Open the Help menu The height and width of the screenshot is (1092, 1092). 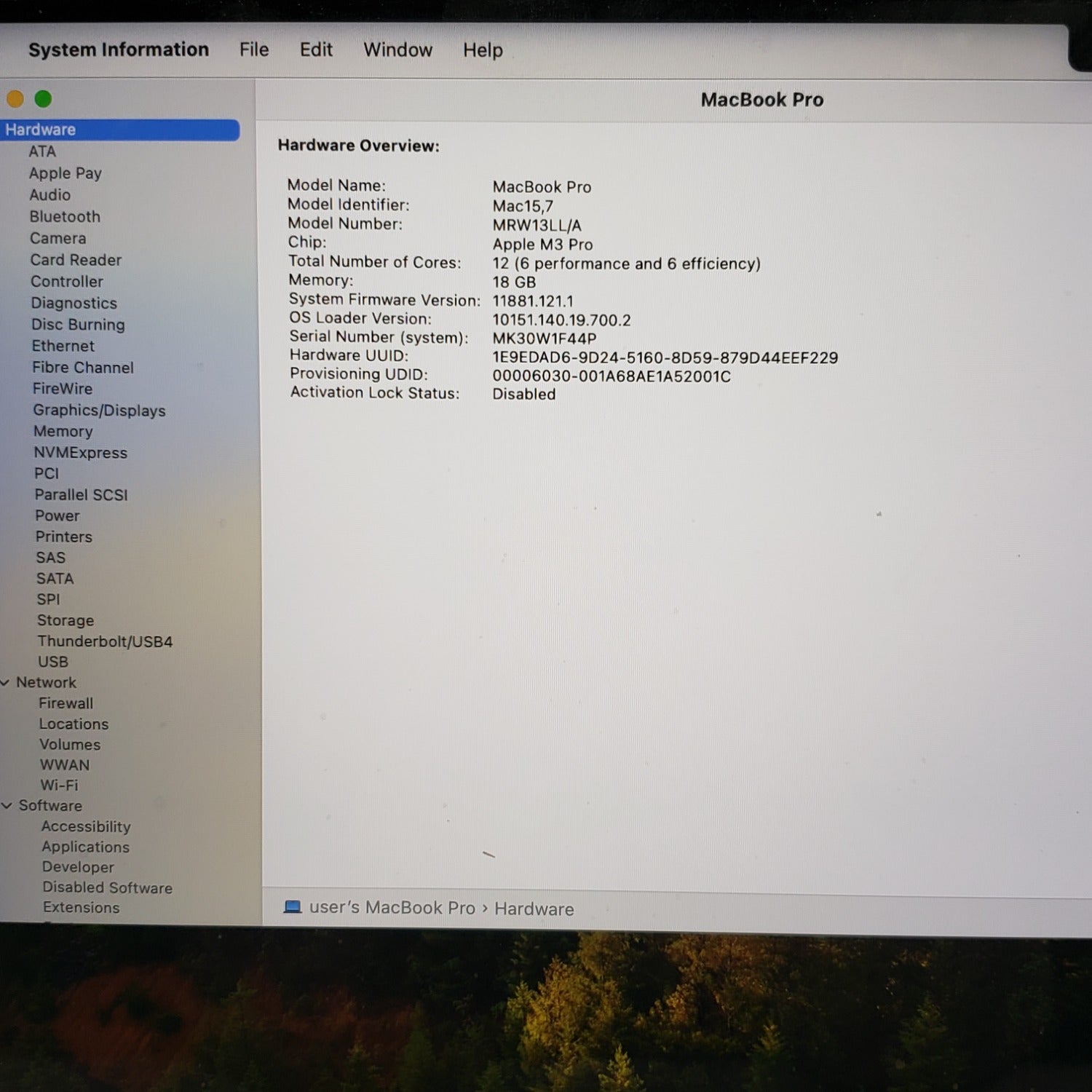[x=483, y=50]
